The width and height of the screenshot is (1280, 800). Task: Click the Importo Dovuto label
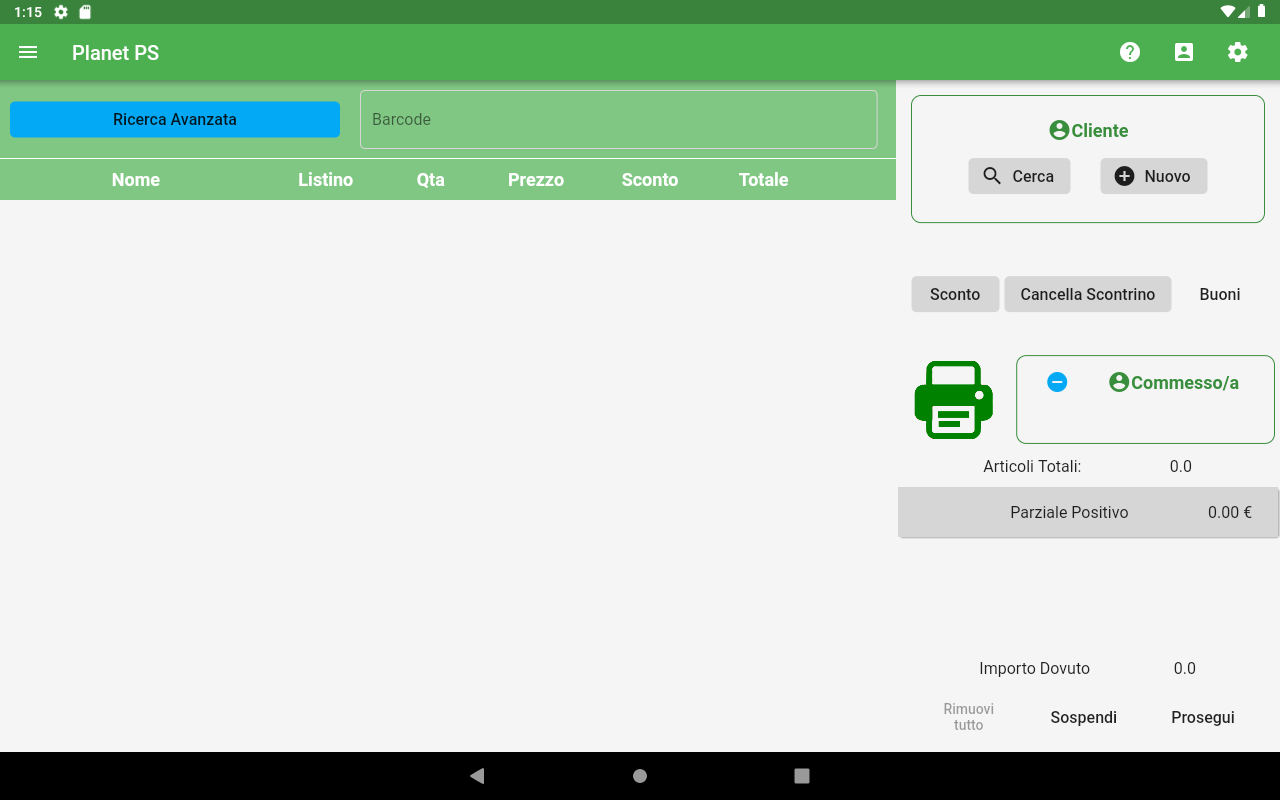click(1035, 668)
